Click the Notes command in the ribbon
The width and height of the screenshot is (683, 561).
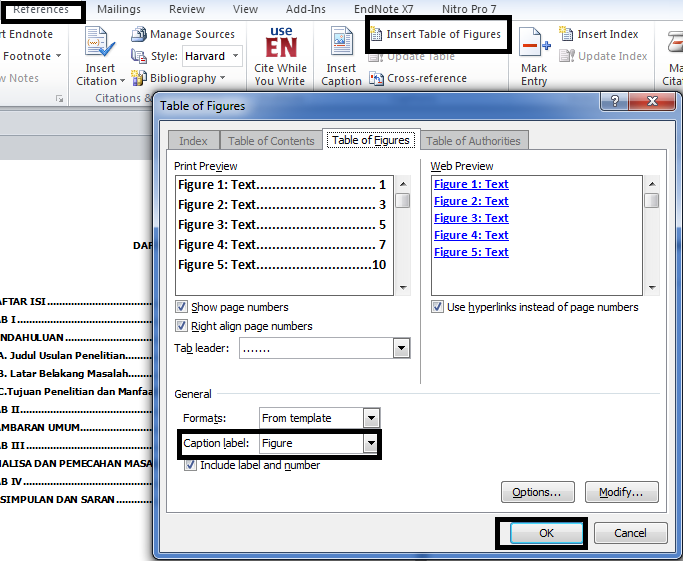20,78
